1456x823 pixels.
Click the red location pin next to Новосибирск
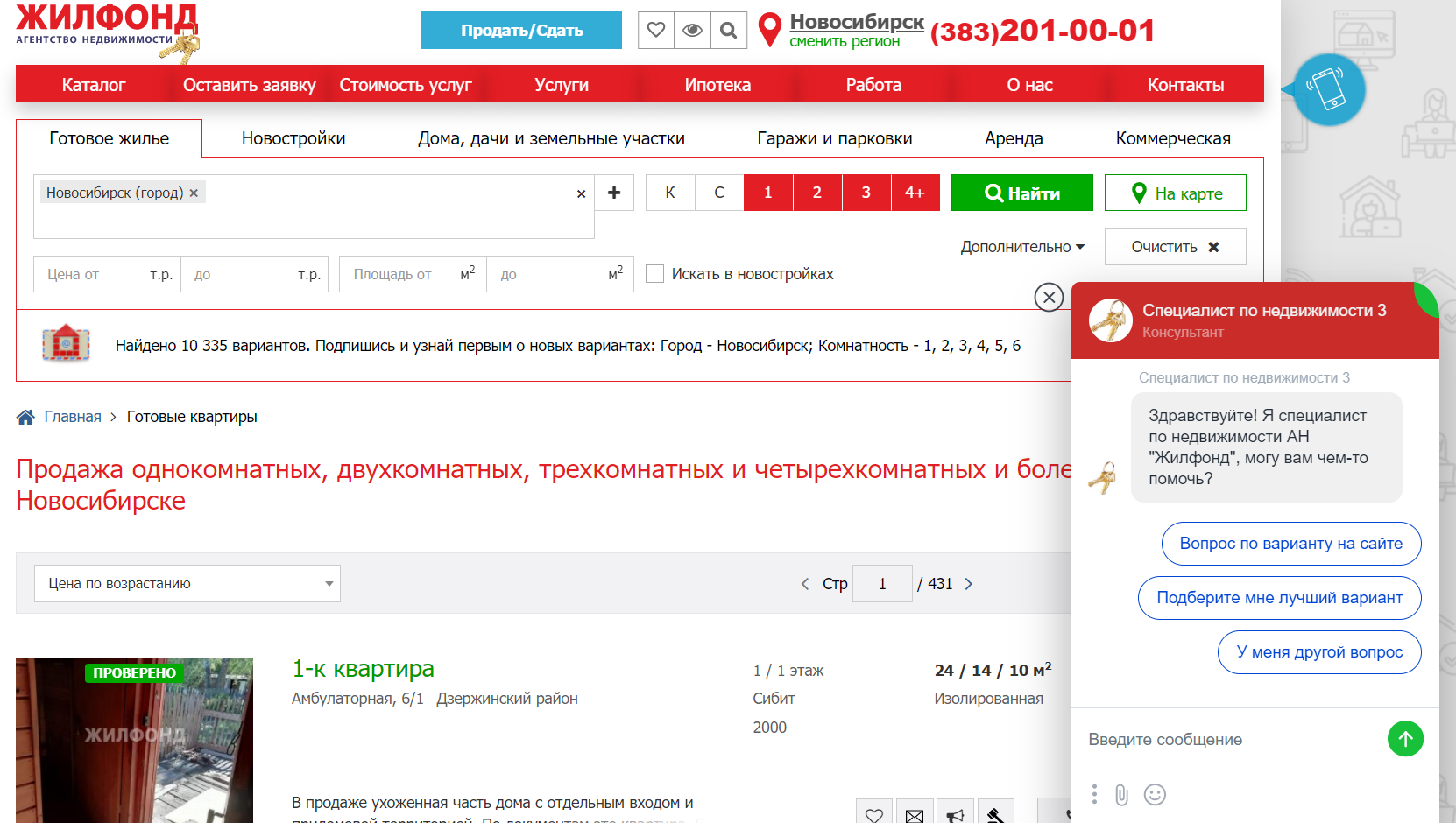coord(769,30)
